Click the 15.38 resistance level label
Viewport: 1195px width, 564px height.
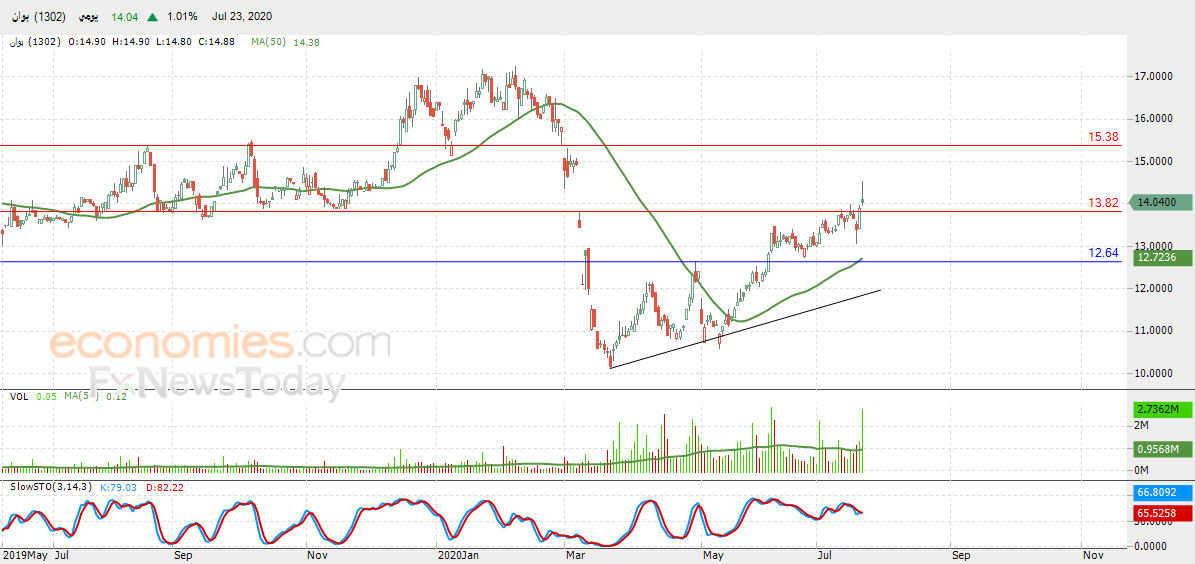[1103, 137]
